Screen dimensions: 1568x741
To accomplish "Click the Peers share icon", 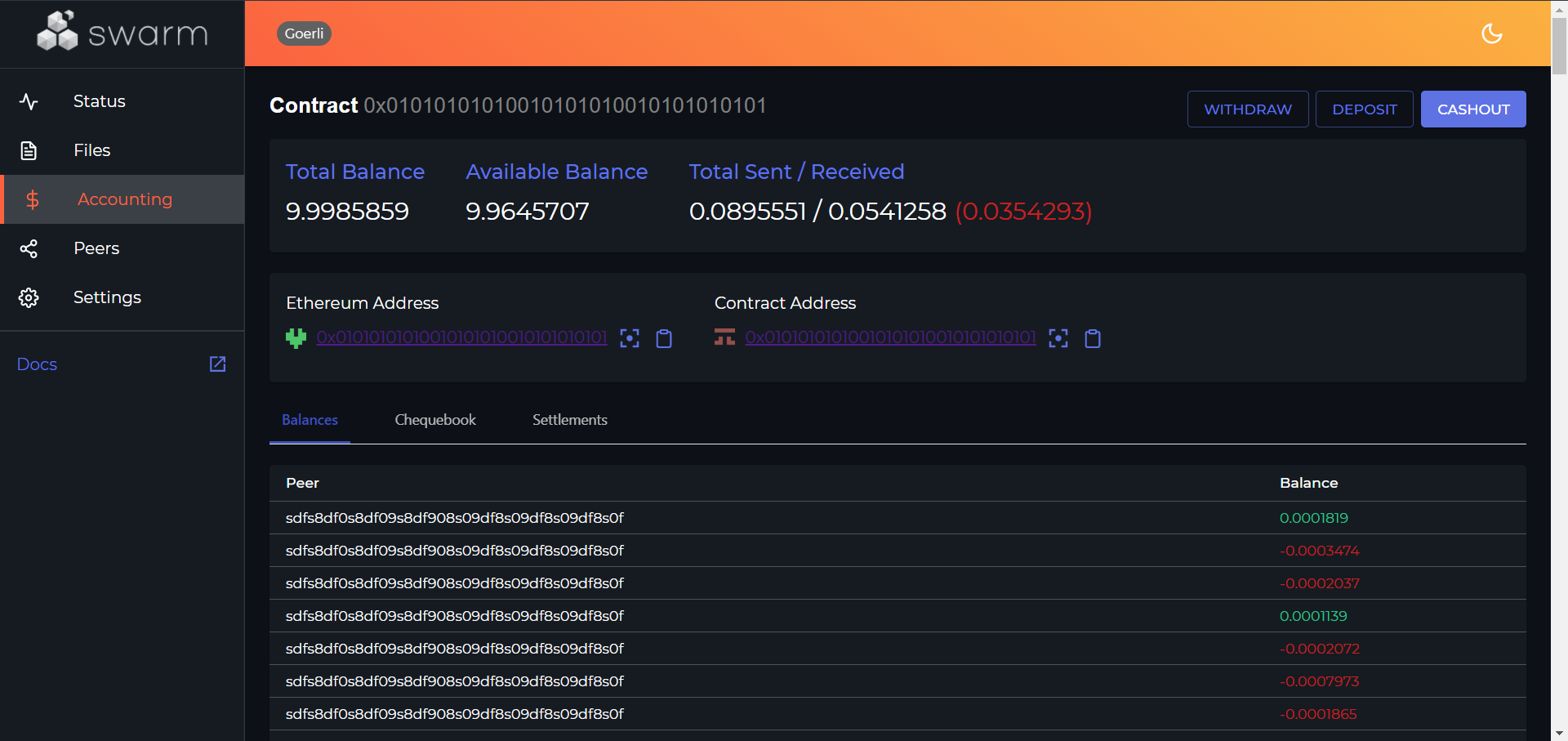I will point(29,248).
